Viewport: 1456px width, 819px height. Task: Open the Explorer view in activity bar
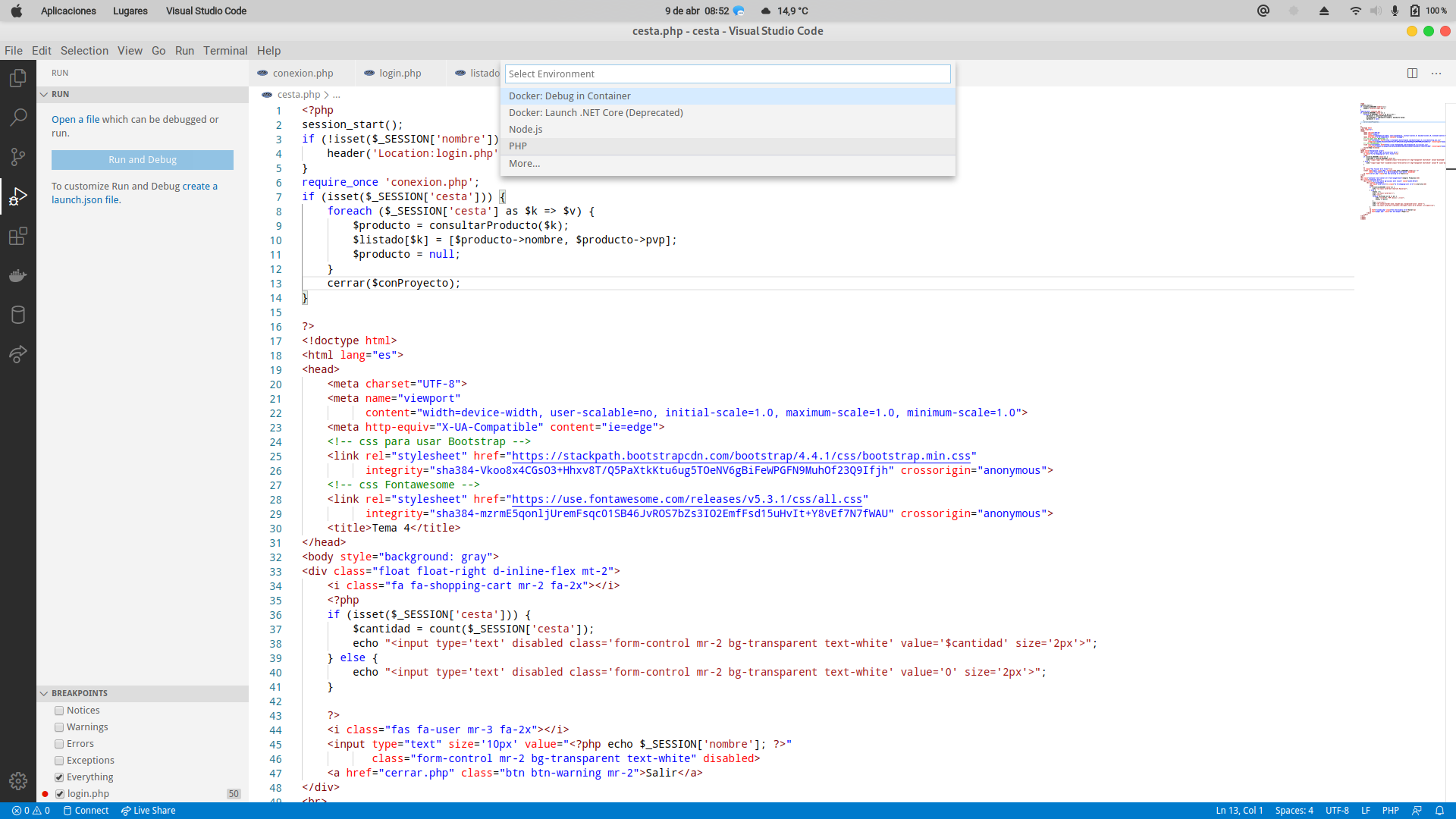(x=18, y=78)
